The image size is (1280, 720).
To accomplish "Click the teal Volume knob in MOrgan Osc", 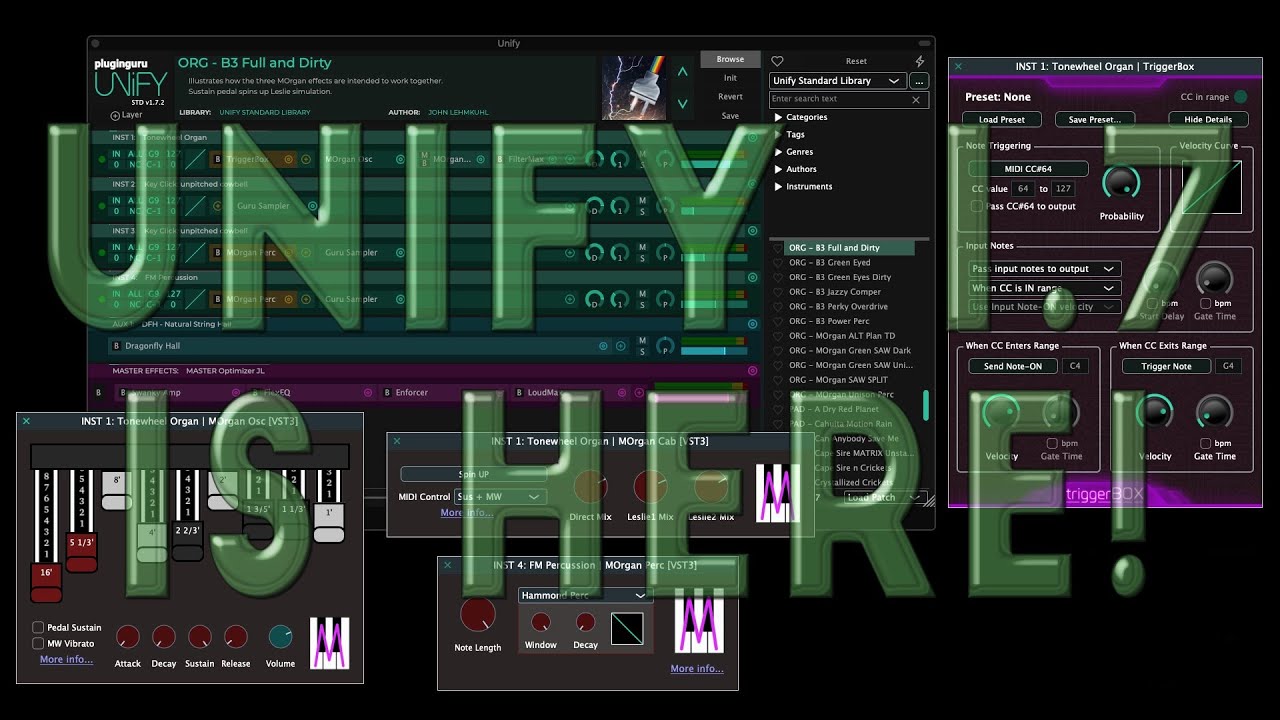I will (280, 637).
